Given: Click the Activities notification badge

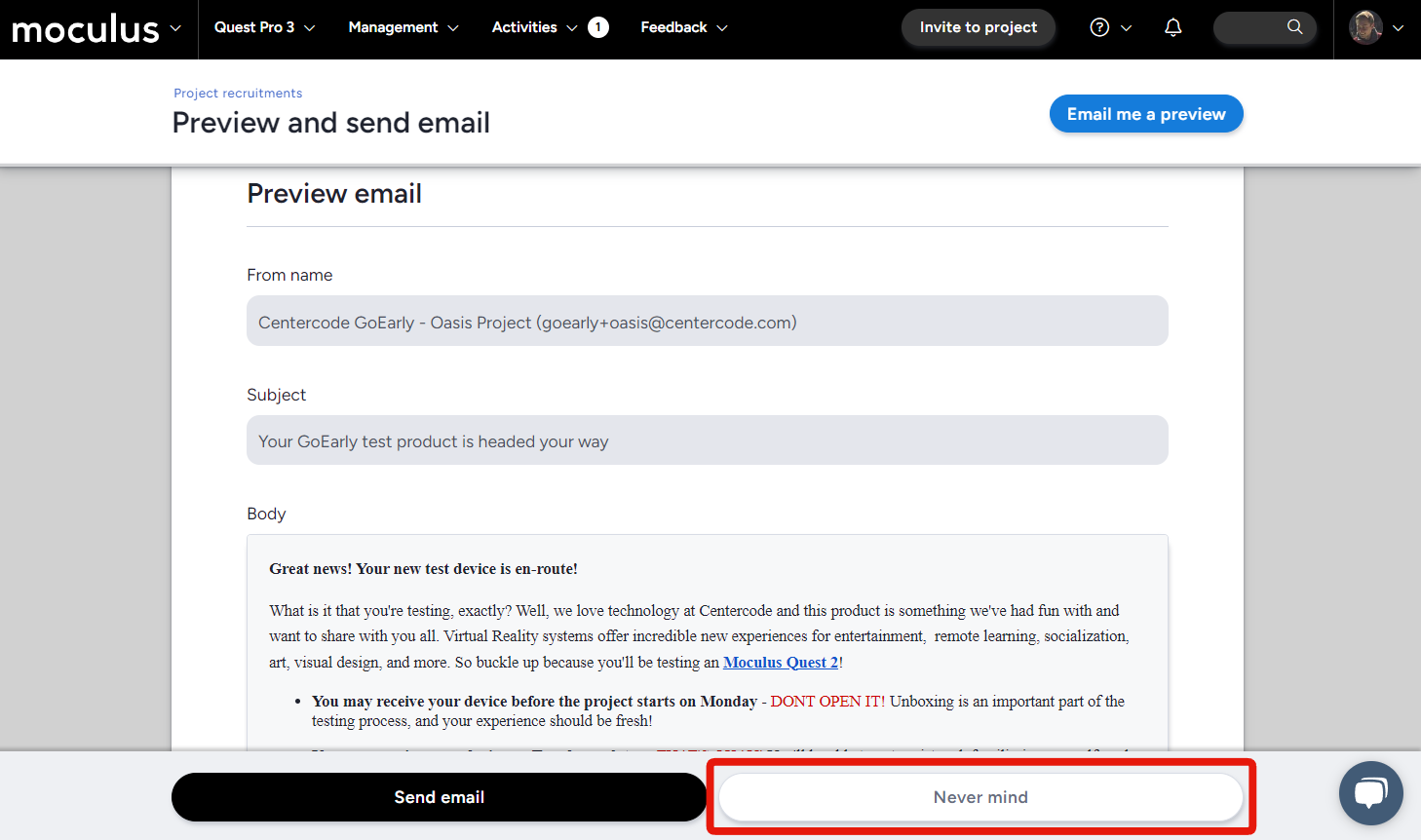Looking at the screenshot, I should [x=598, y=27].
